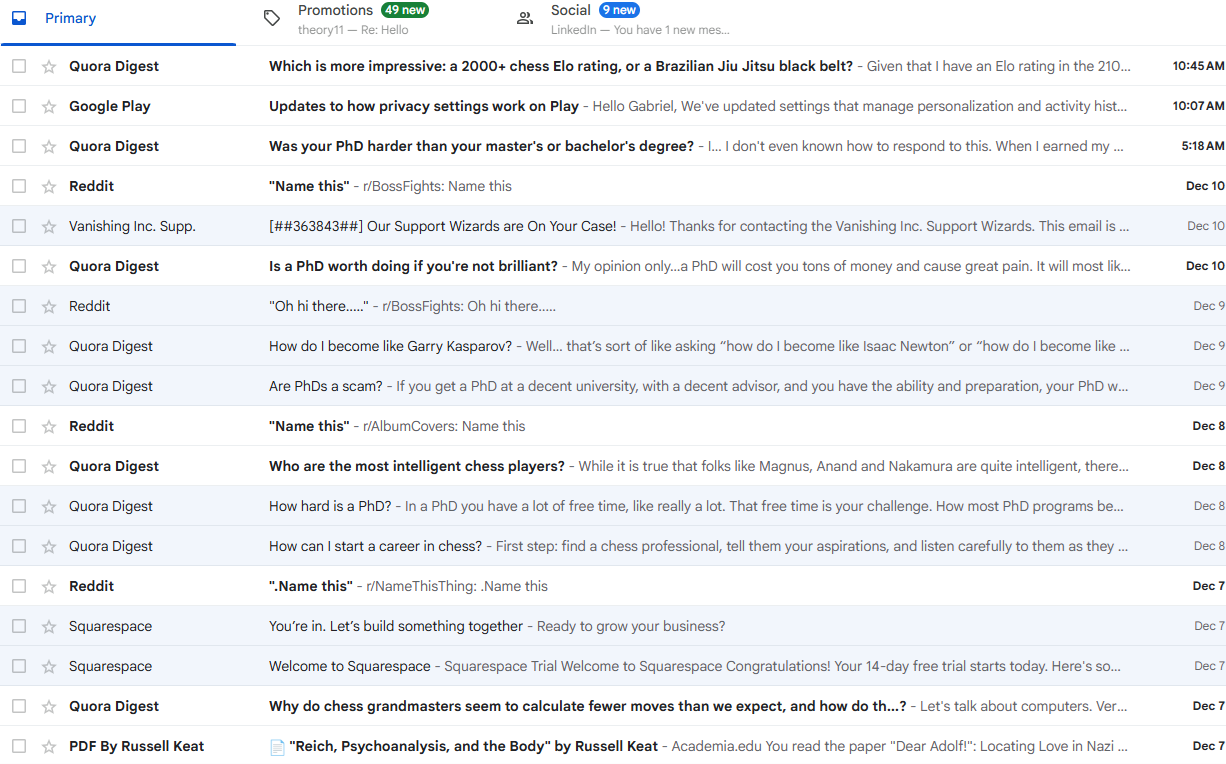Tick checkbox for 'Are PhDs a scam?' email
The height and width of the screenshot is (764, 1226).
click(x=19, y=386)
